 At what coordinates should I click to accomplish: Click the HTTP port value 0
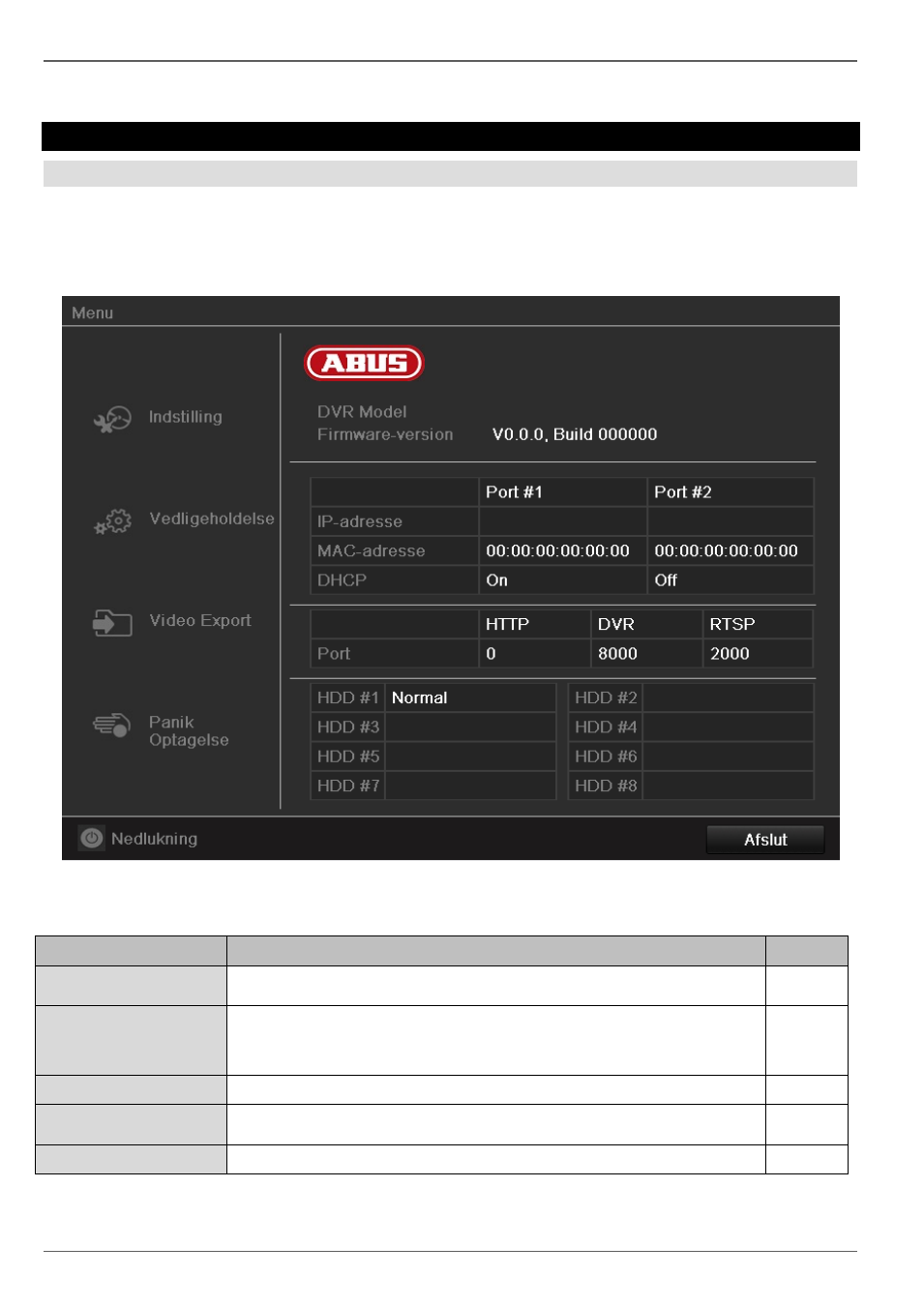point(534,653)
